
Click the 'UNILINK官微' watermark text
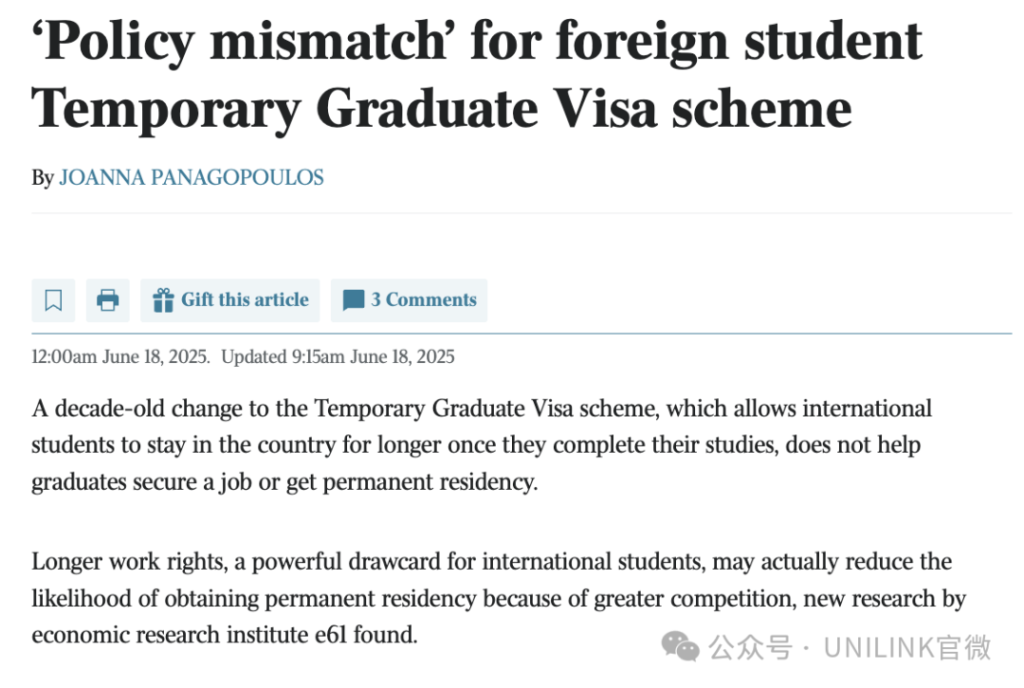pyautogui.click(x=908, y=648)
